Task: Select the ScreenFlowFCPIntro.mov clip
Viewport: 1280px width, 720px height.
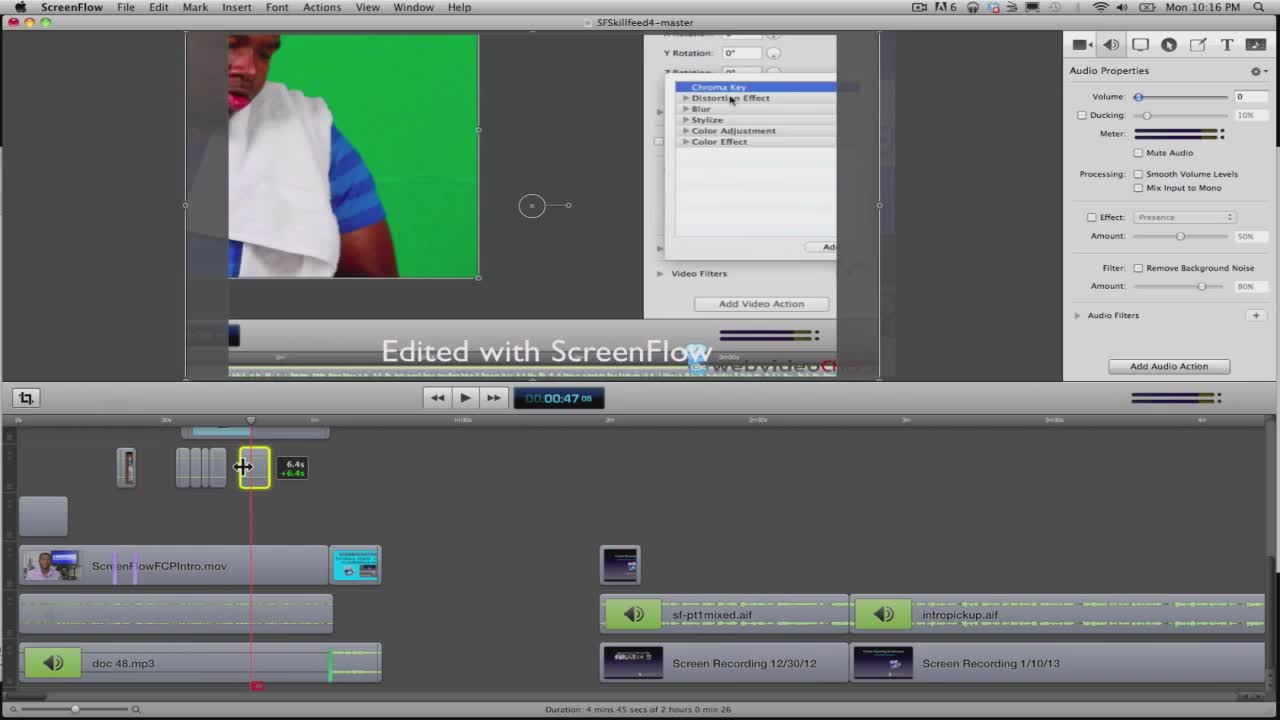Action: point(173,566)
